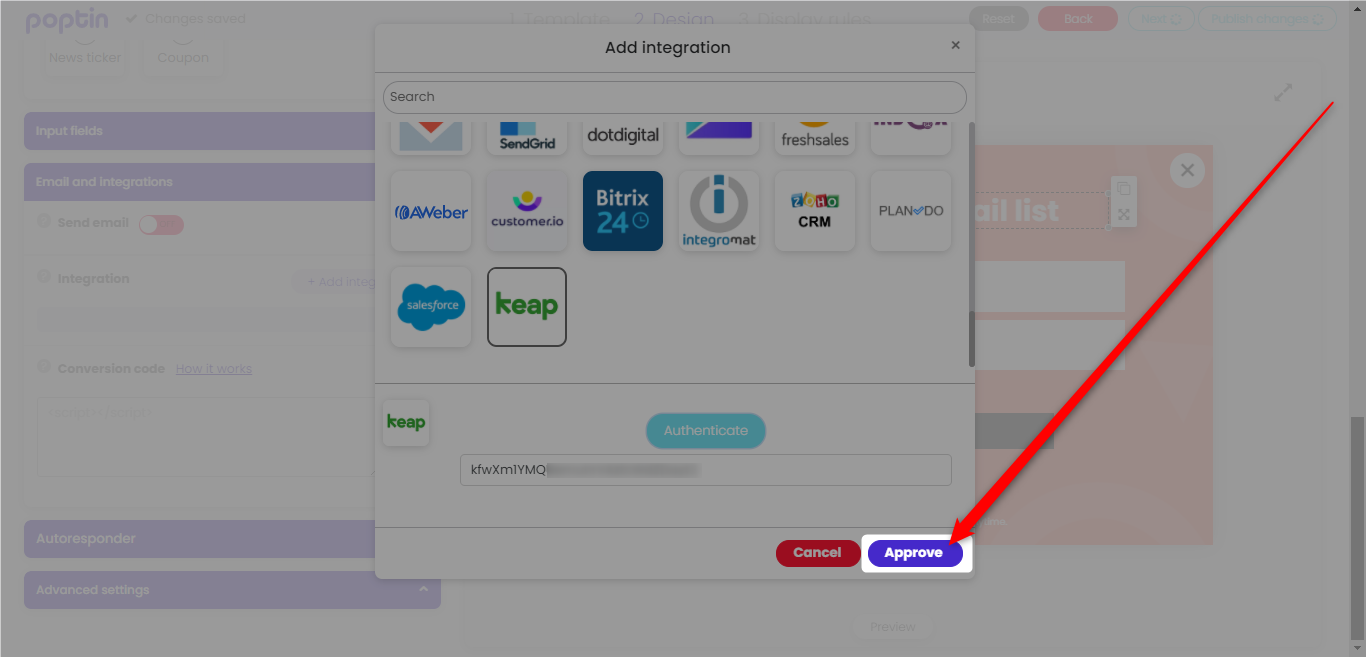Screen dimensions: 1366x657
Task: Click the Advanced settings chevron arrow
Action: click(x=423, y=589)
